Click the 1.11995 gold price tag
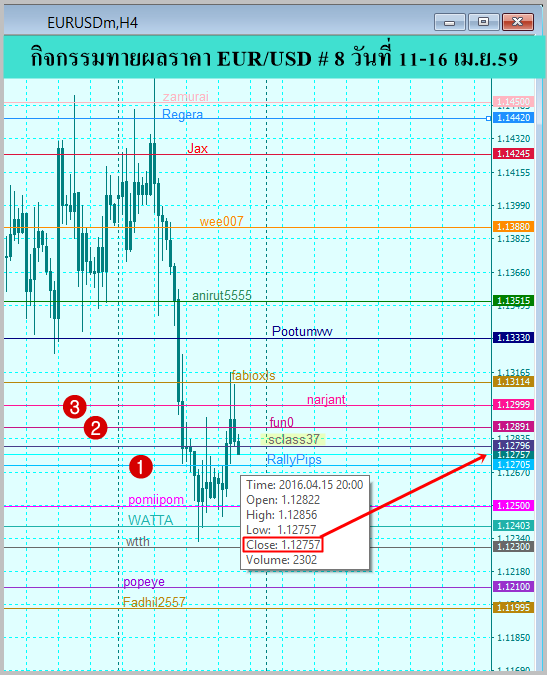Image resolution: width=547 pixels, height=675 pixels. tap(513, 608)
